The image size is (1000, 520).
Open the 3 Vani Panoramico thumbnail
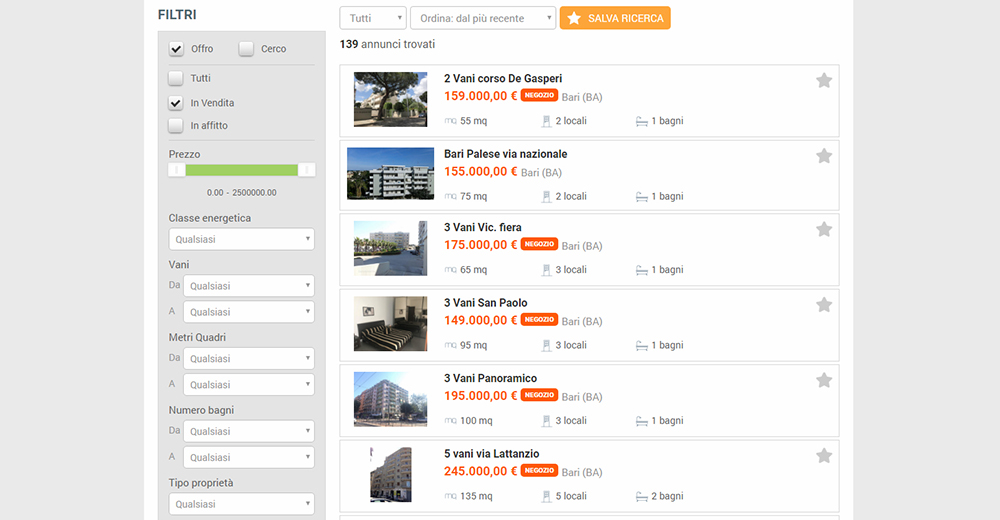coord(390,399)
